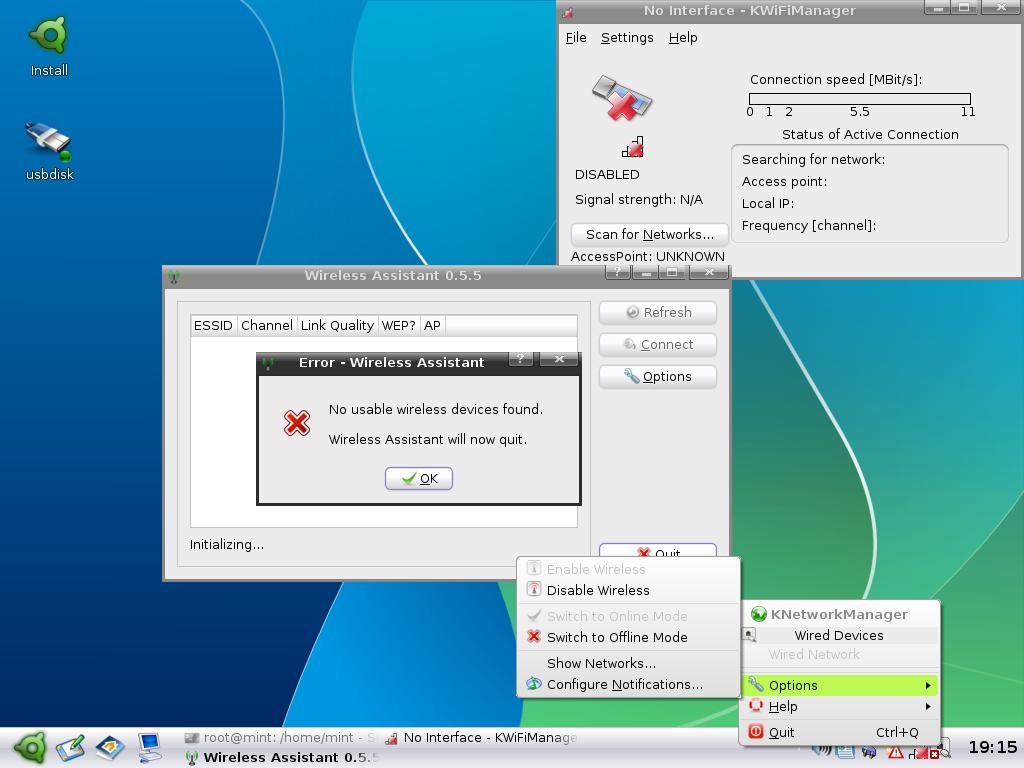Expand the Options submenu in KNetworkManager

coord(840,685)
